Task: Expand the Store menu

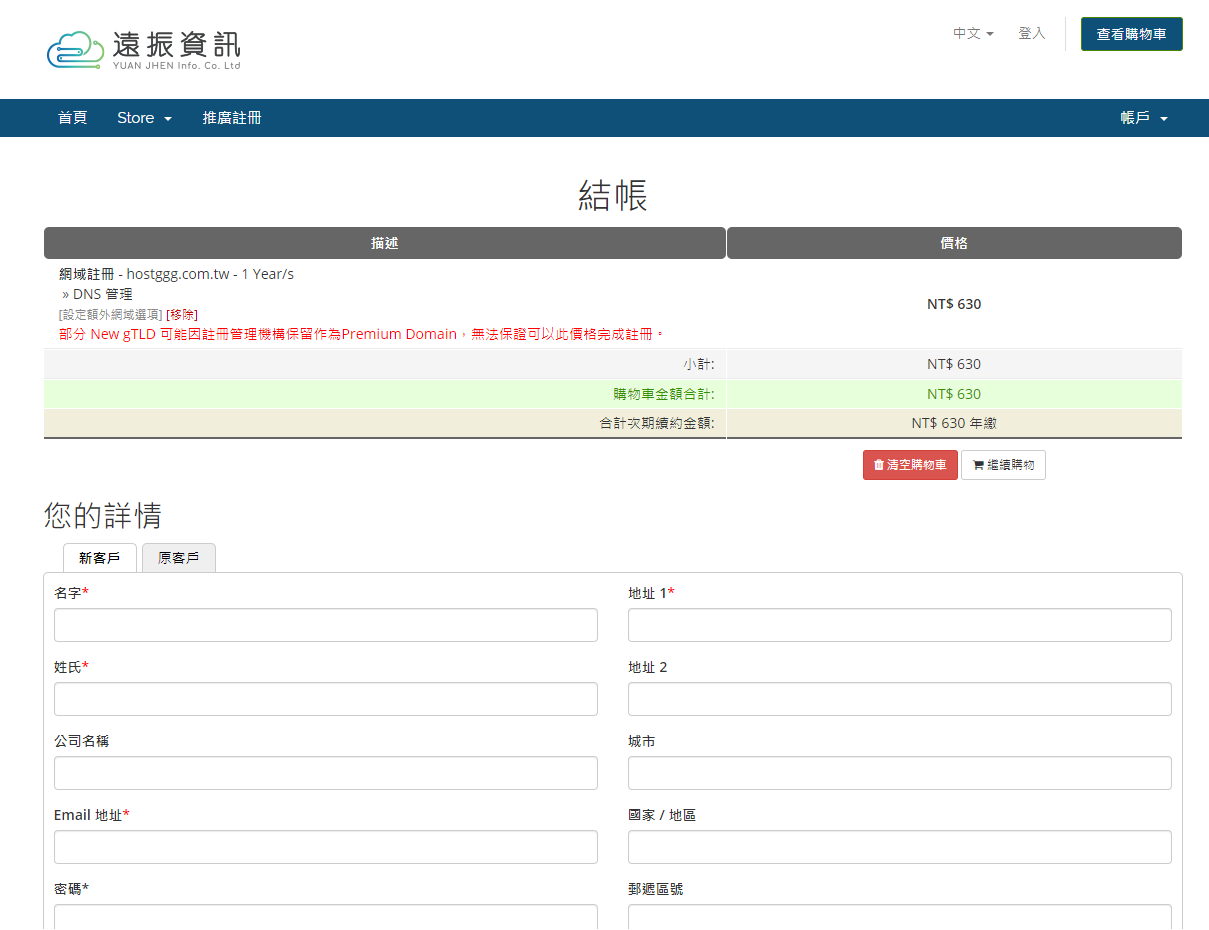Action: click(144, 118)
